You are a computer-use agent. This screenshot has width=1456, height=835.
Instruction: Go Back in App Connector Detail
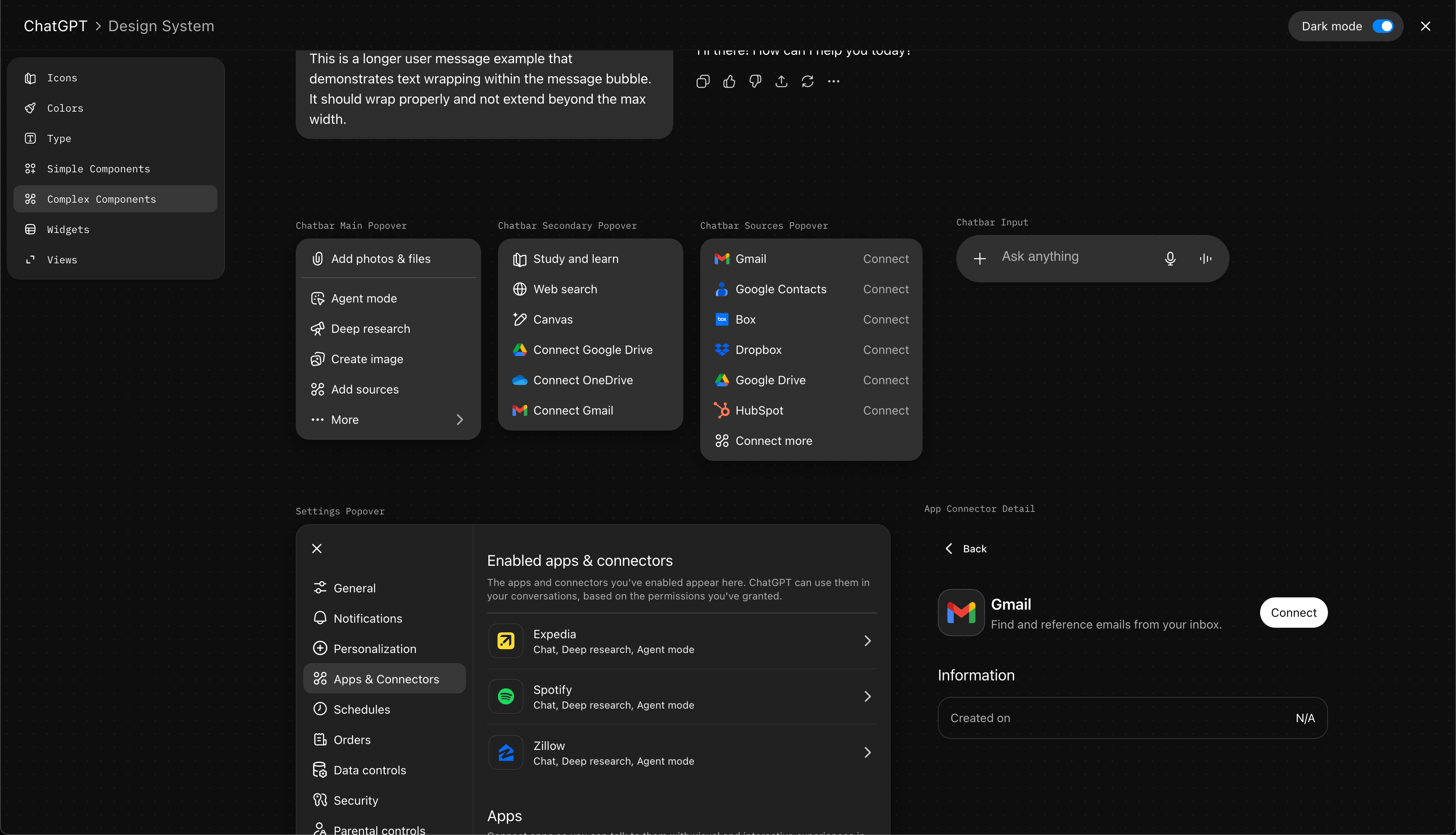click(966, 549)
